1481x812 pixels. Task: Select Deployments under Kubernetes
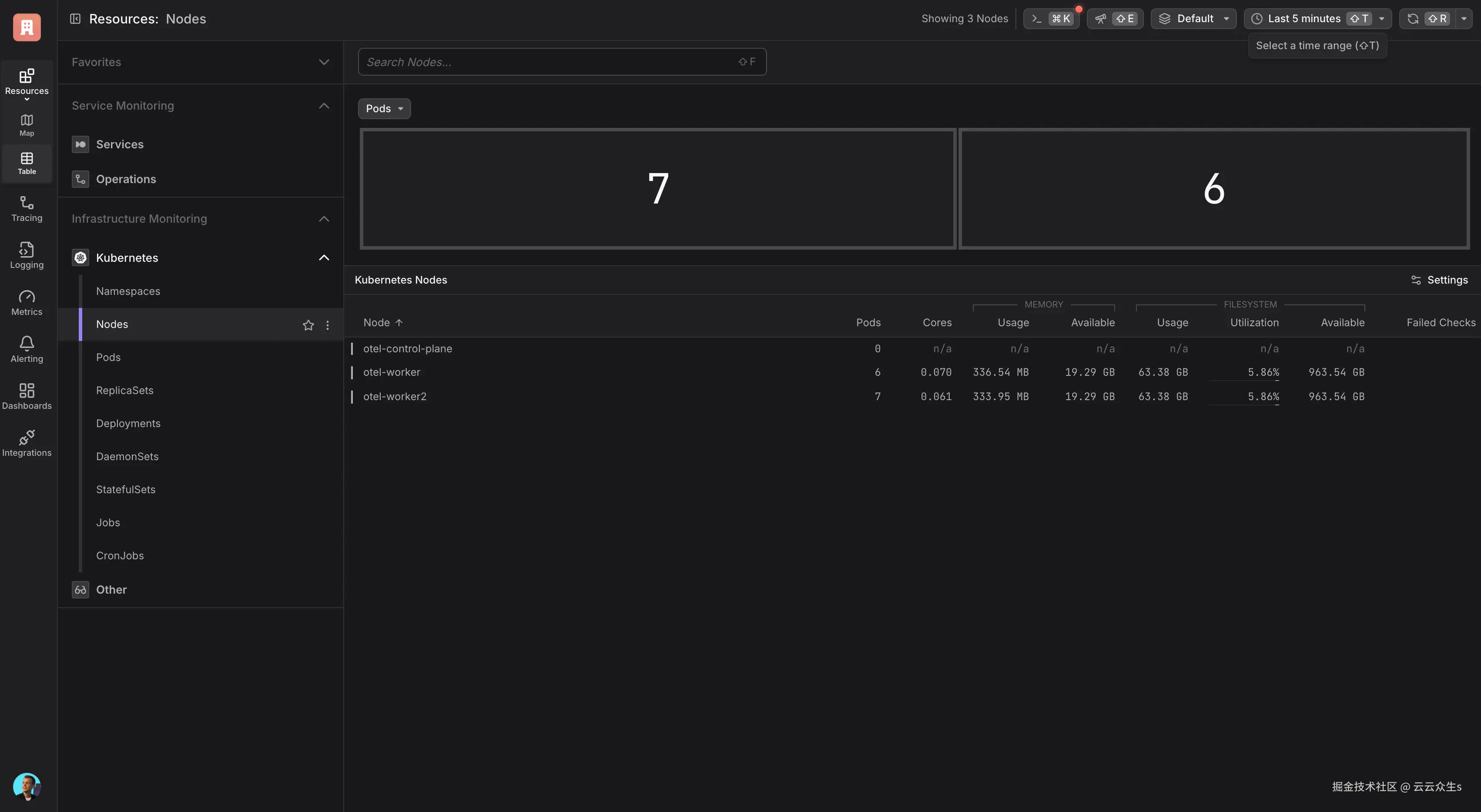click(x=128, y=424)
